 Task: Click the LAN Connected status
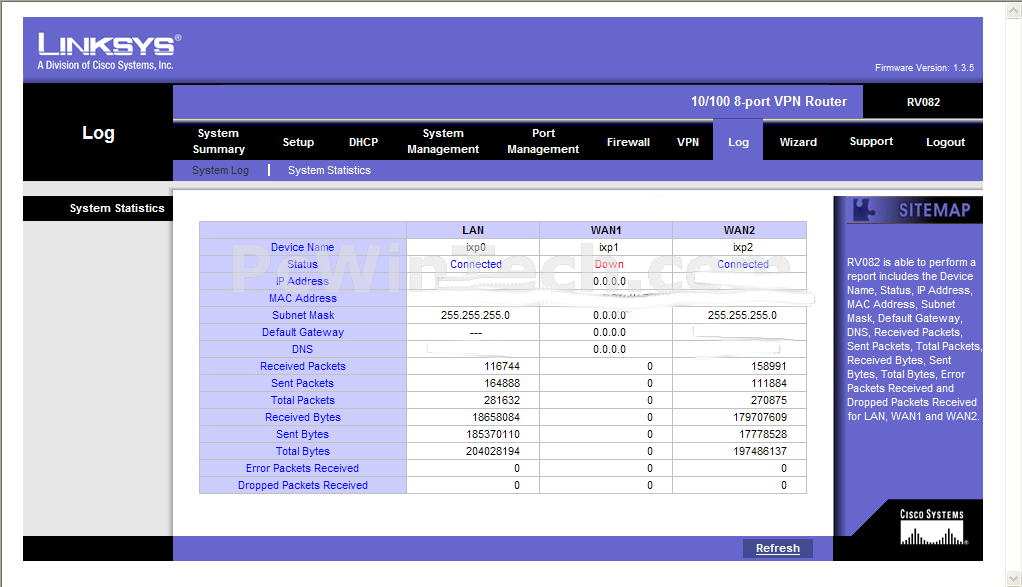tap(476, 265)
